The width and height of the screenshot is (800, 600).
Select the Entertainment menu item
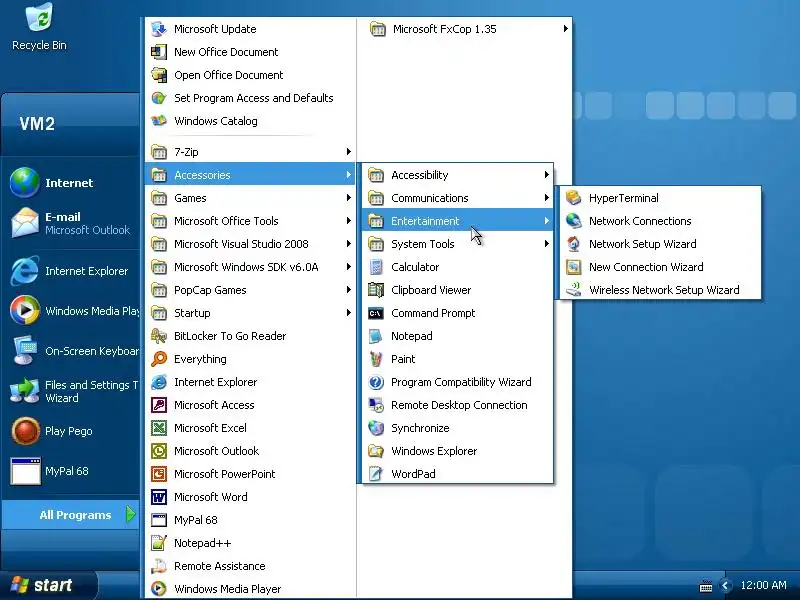(458, 221)
